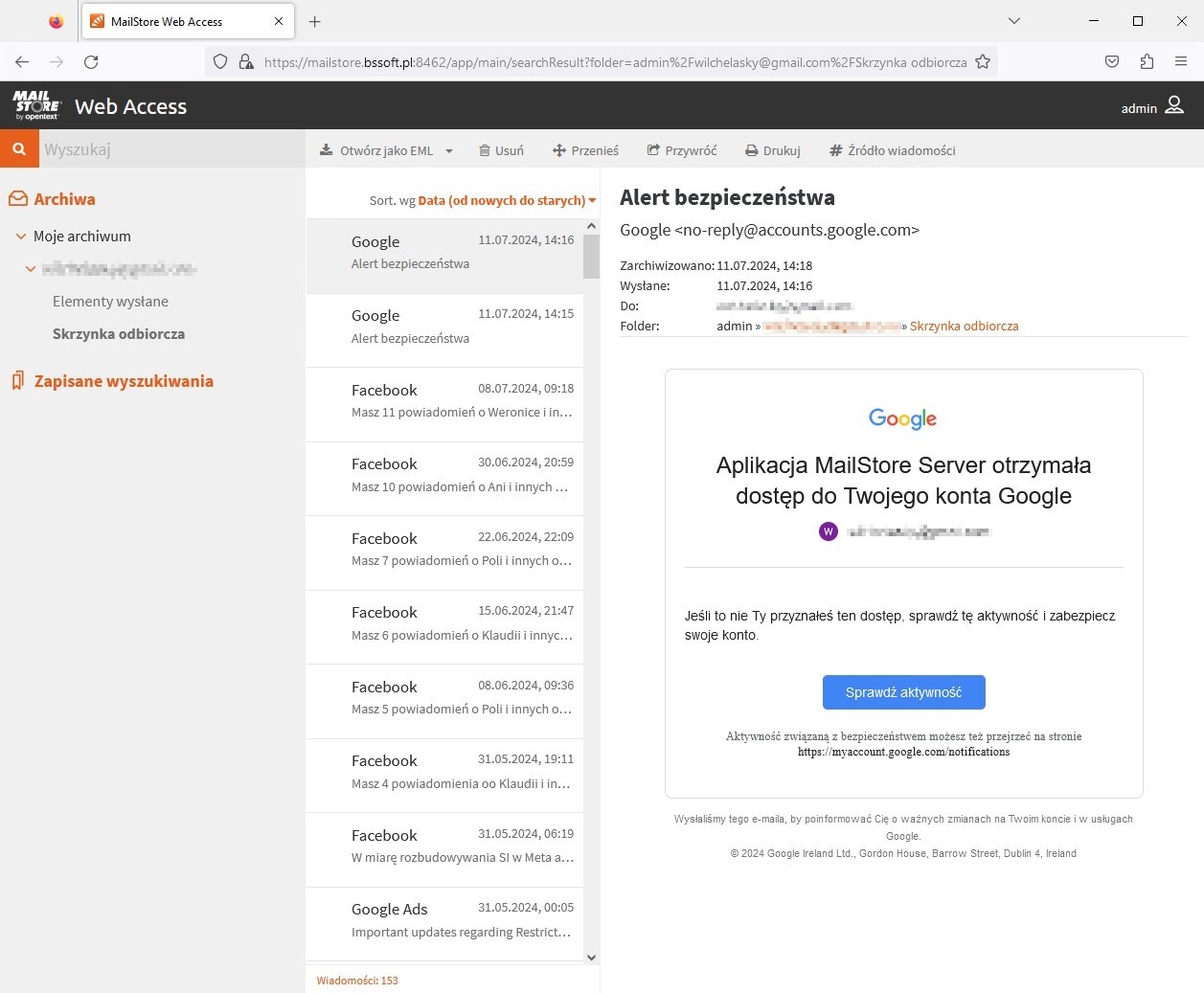Viewport: 1204px width, 993px height.
Task: Click the Przywróć restore icon
Action: [653, 150]
